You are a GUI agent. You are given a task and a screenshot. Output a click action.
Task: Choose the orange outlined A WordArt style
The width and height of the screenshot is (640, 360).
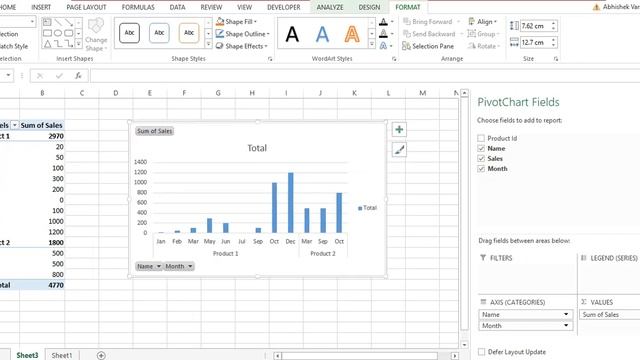tap(352, 34)
